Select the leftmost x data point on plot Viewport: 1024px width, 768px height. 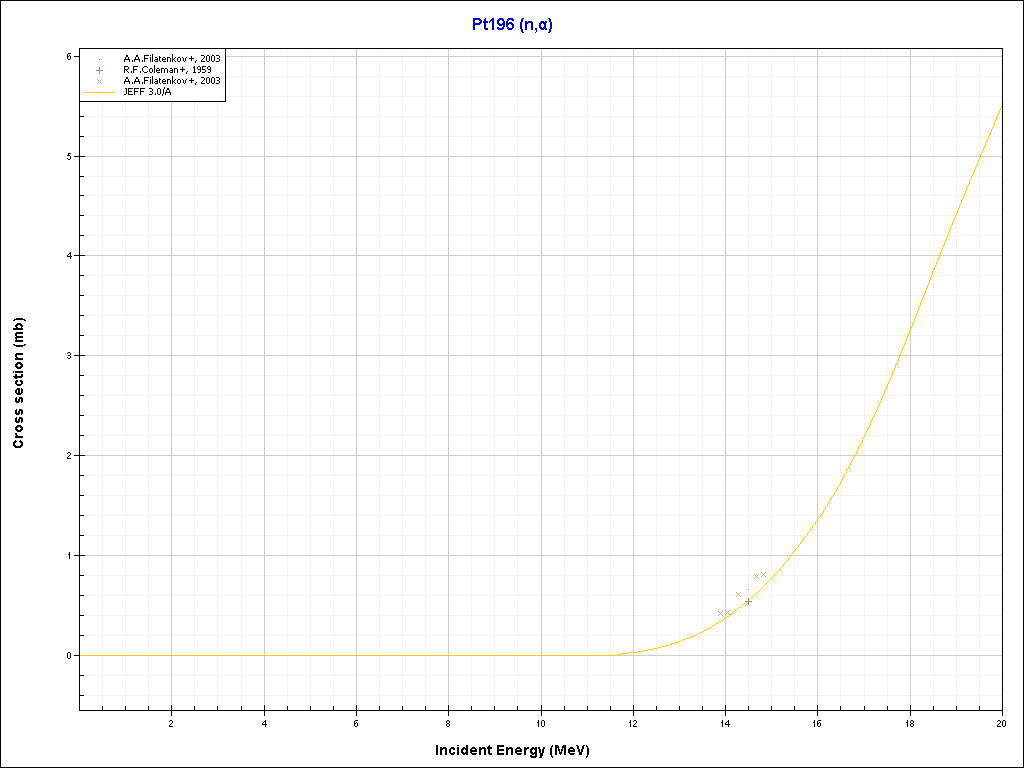click(720, 613)
